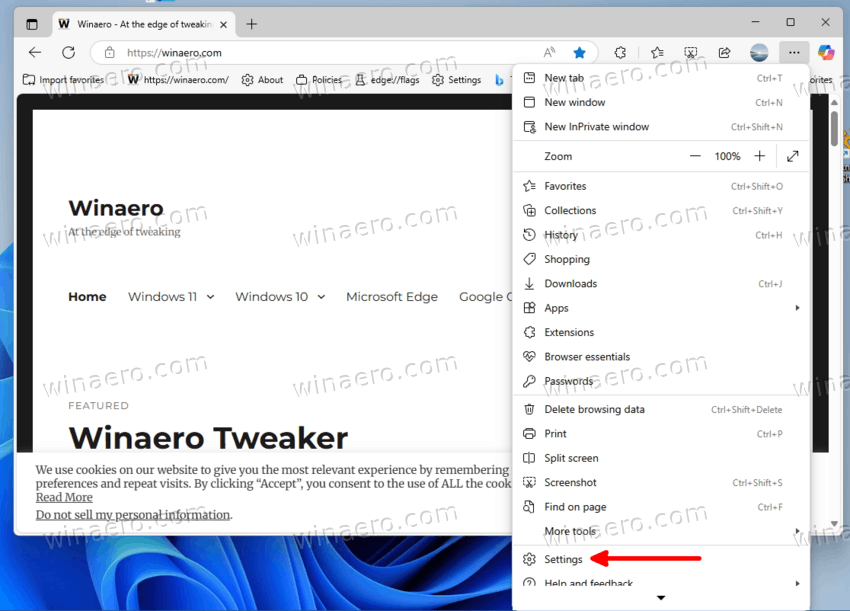Activate the Read aloud icon

[549, 53]
